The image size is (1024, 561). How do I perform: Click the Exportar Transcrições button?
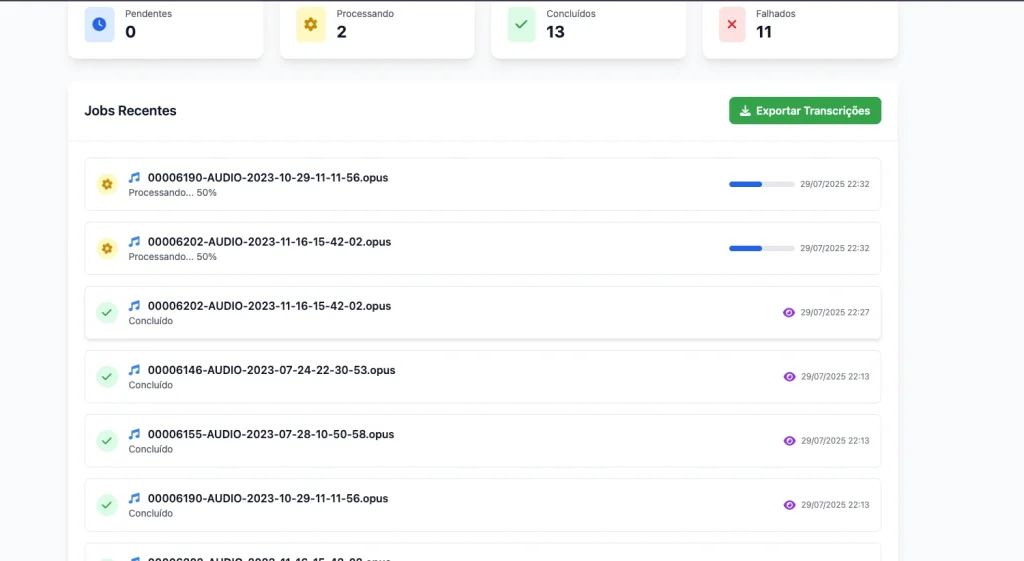(805, 111)
